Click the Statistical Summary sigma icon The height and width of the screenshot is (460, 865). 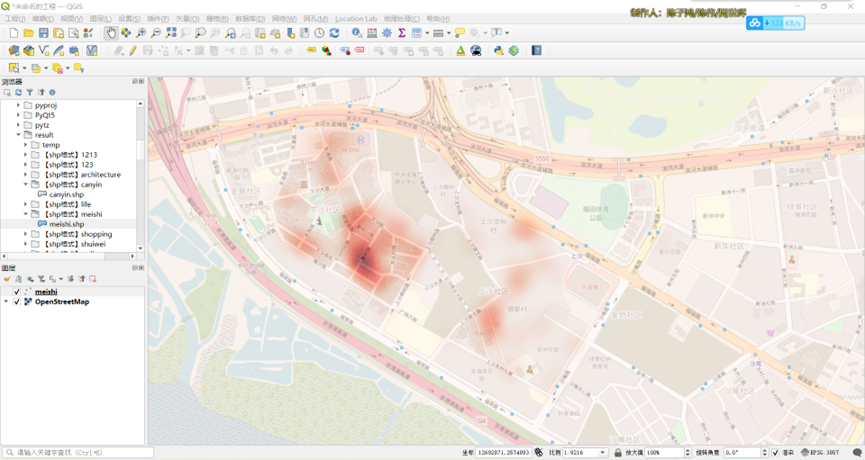coord(402,33)
